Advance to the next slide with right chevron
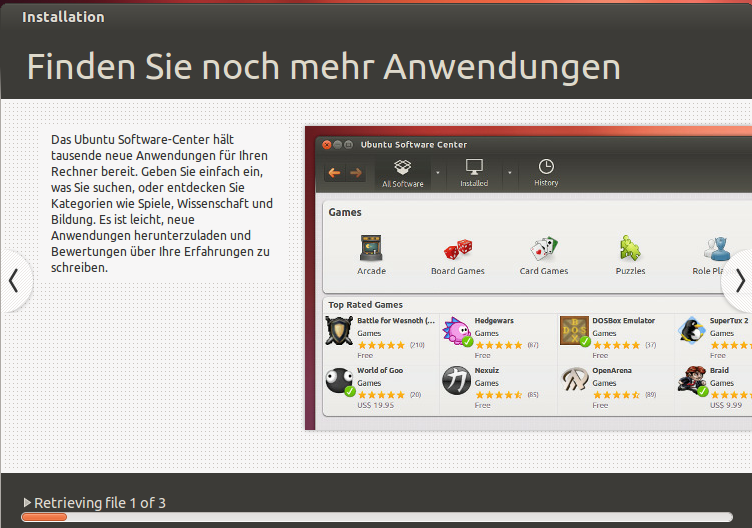The width and height of the screenshot is (752, 528). tap(740, 281)
